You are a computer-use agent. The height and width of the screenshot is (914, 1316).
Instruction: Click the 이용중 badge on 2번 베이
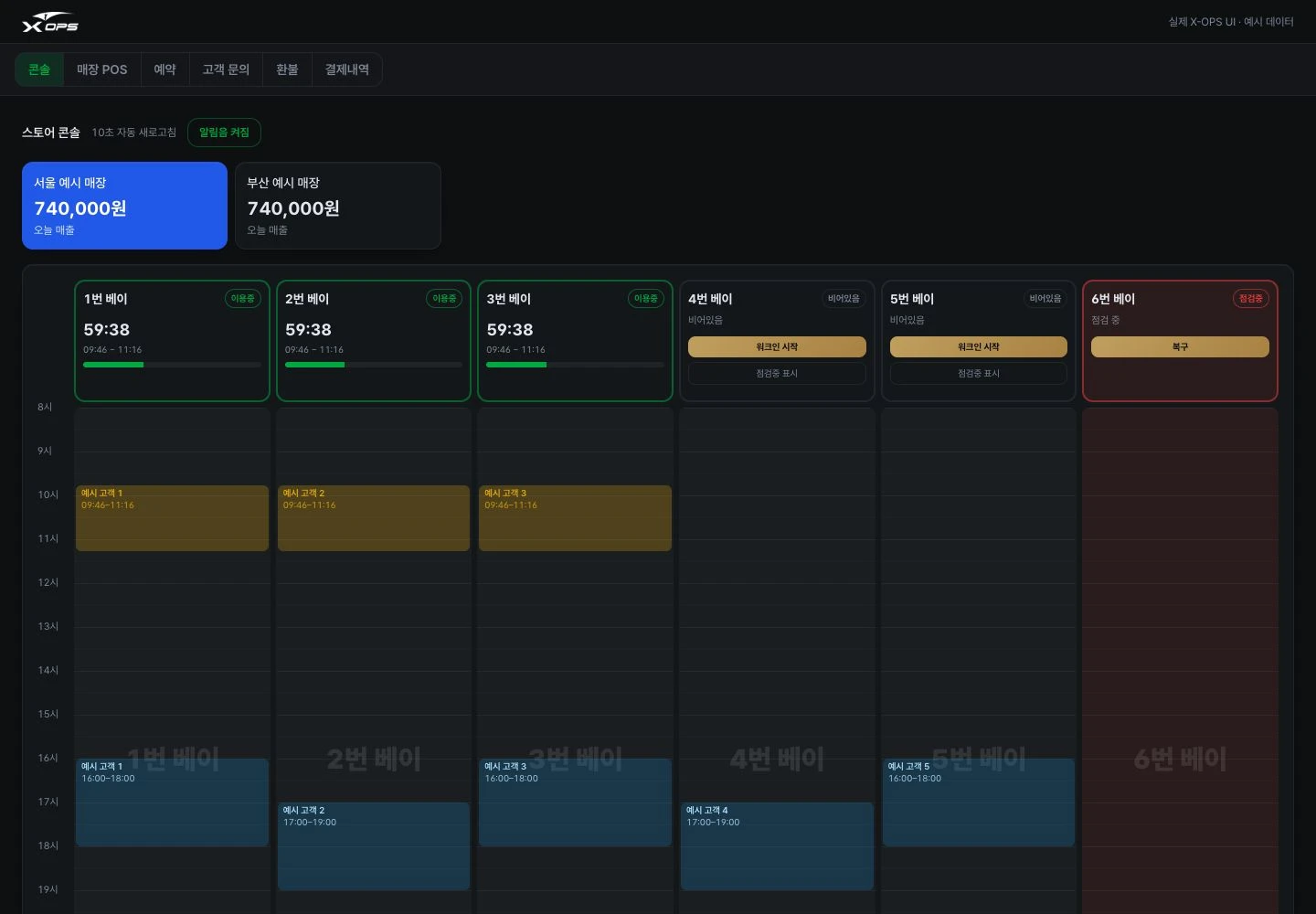[444, 299]
